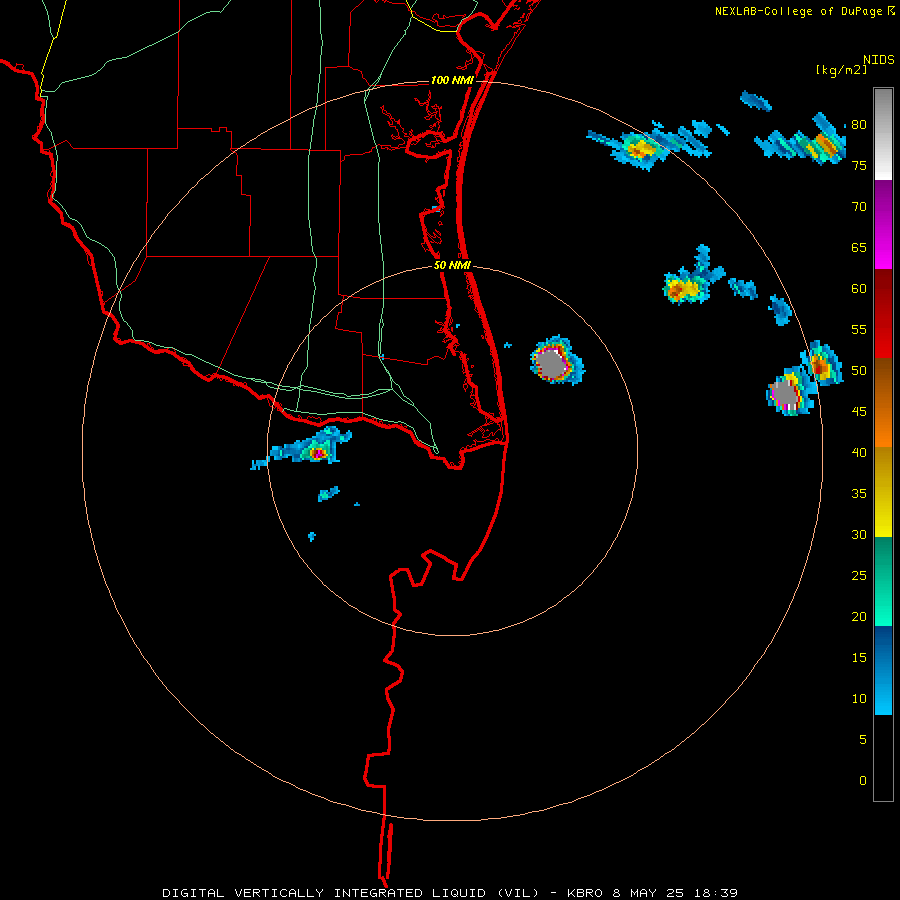Click the yellow segment of the color bar
Screen dimensions: 900x900
(883, 492)
